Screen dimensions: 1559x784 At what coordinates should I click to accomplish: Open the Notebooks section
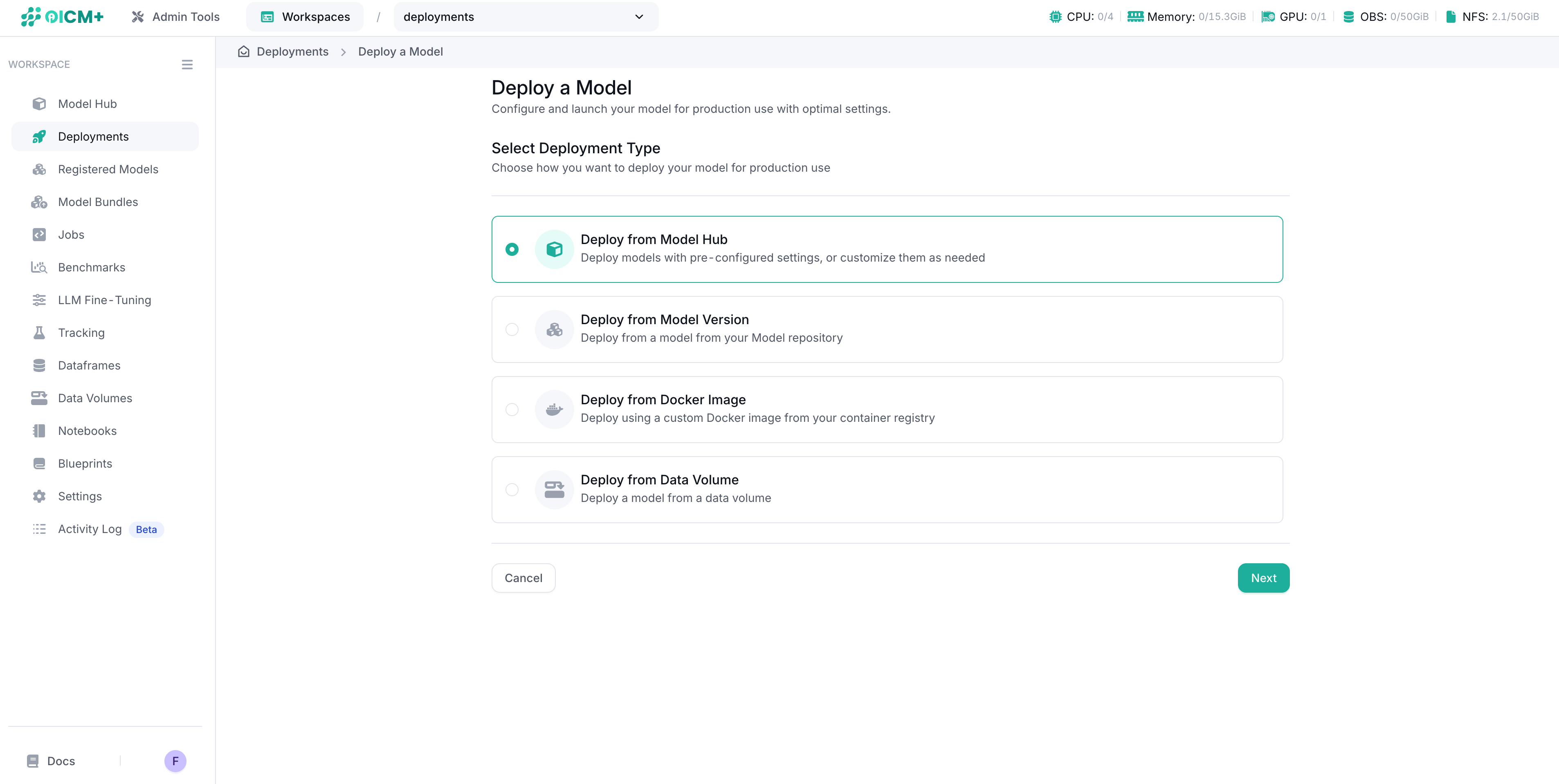[x=87, y=430]
